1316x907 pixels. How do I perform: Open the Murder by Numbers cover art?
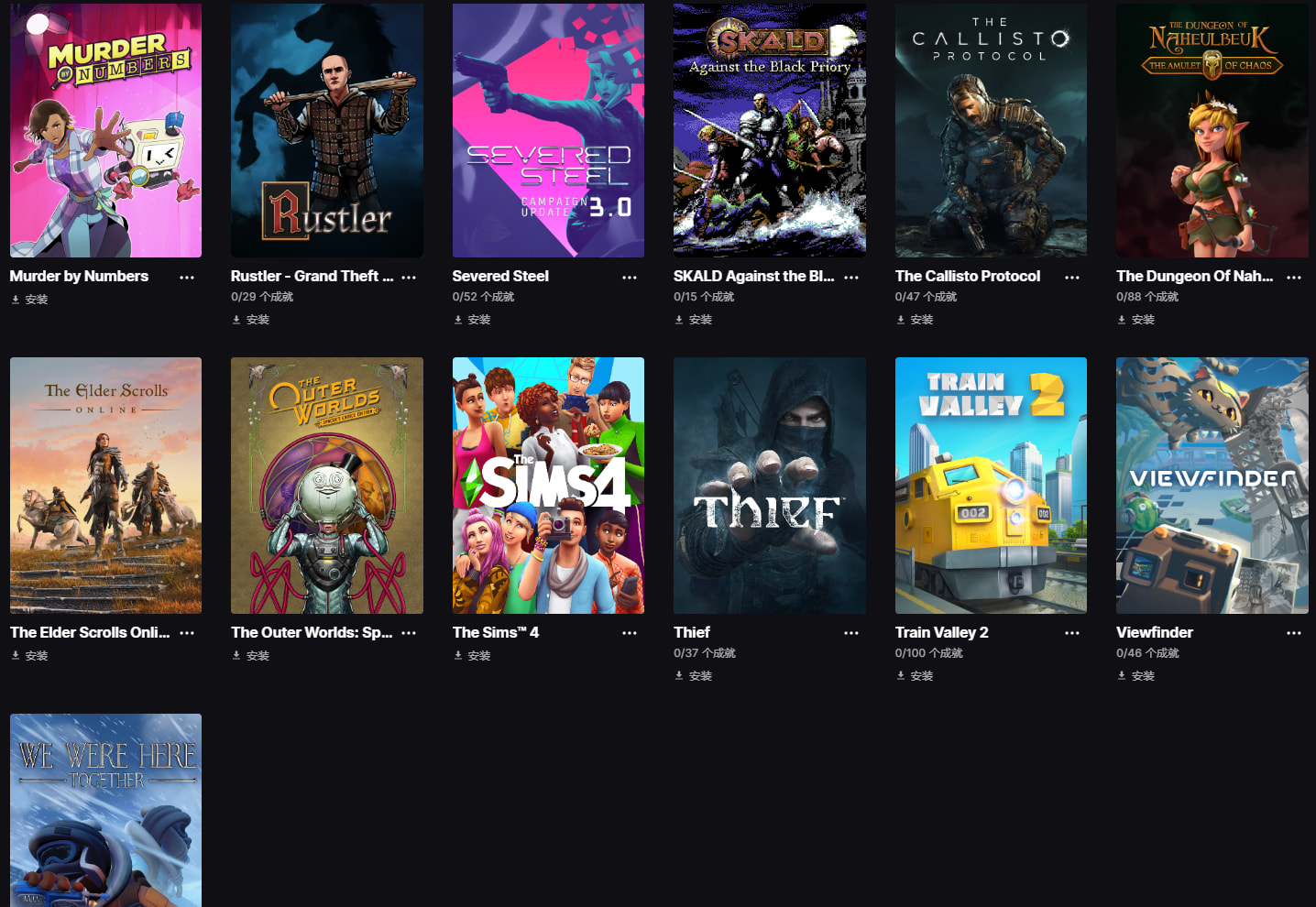click(105, 130)
